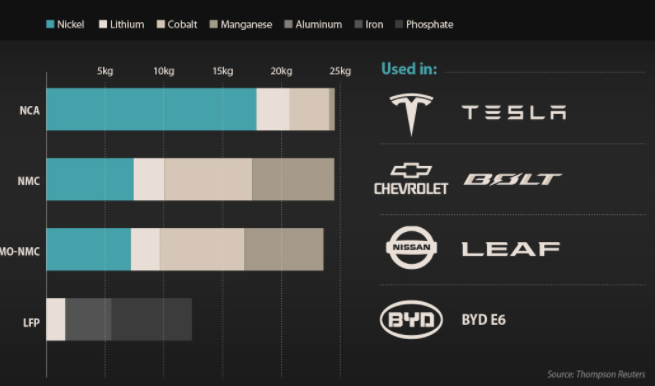Click the NCA row label

click(30, 110)
